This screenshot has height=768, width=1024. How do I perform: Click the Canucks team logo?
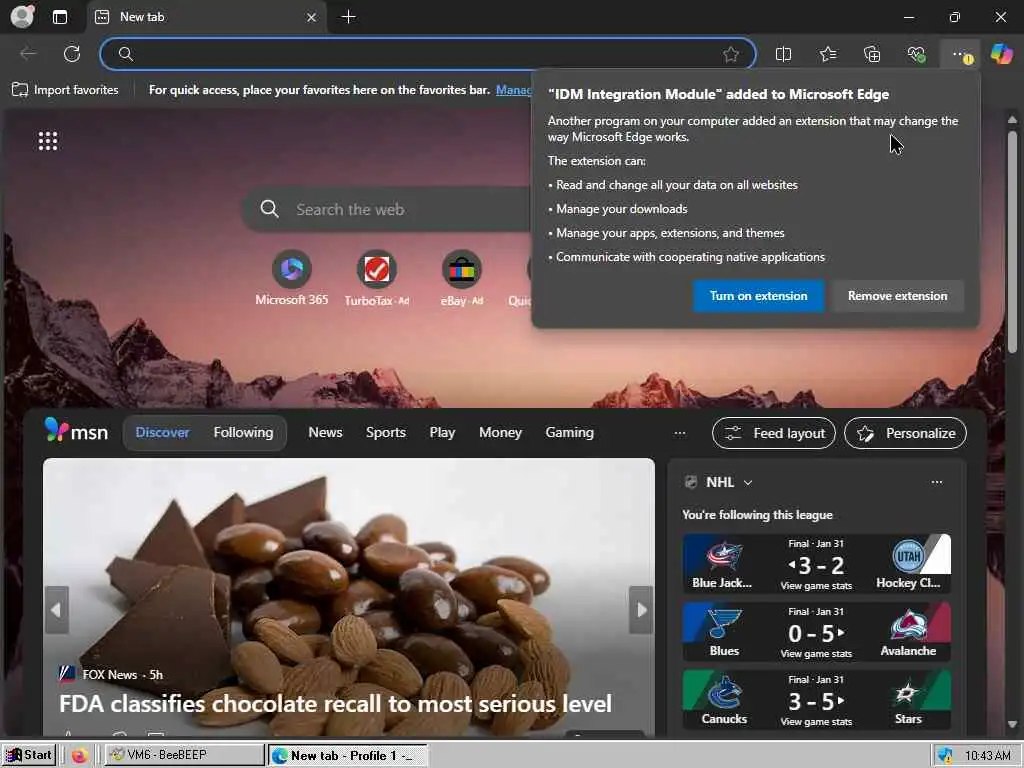point(724,692)
